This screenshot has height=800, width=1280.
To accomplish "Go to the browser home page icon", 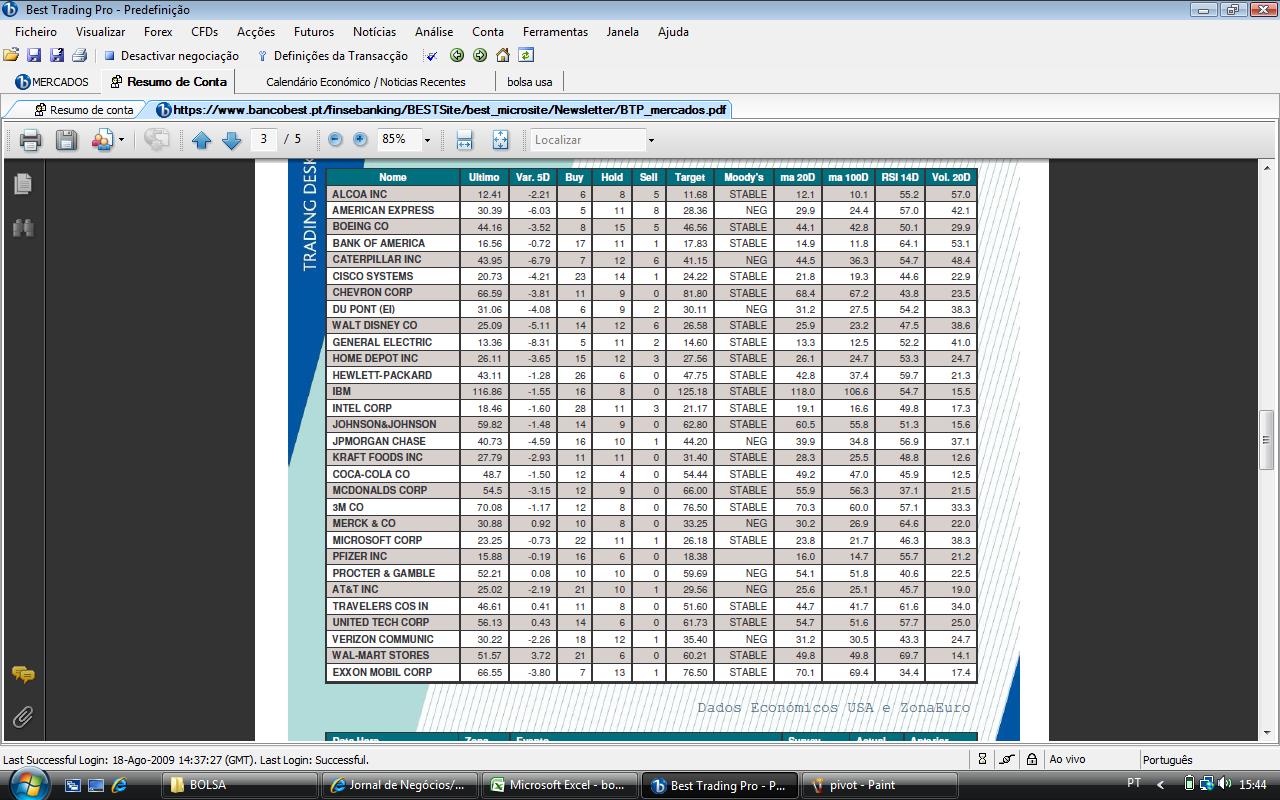I will click(x=503, y=56).
